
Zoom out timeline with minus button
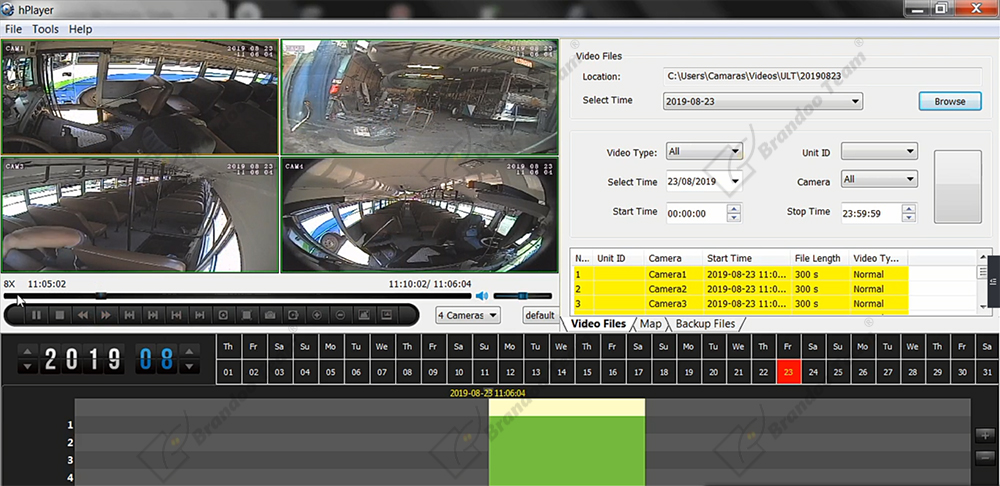(983, 456)
